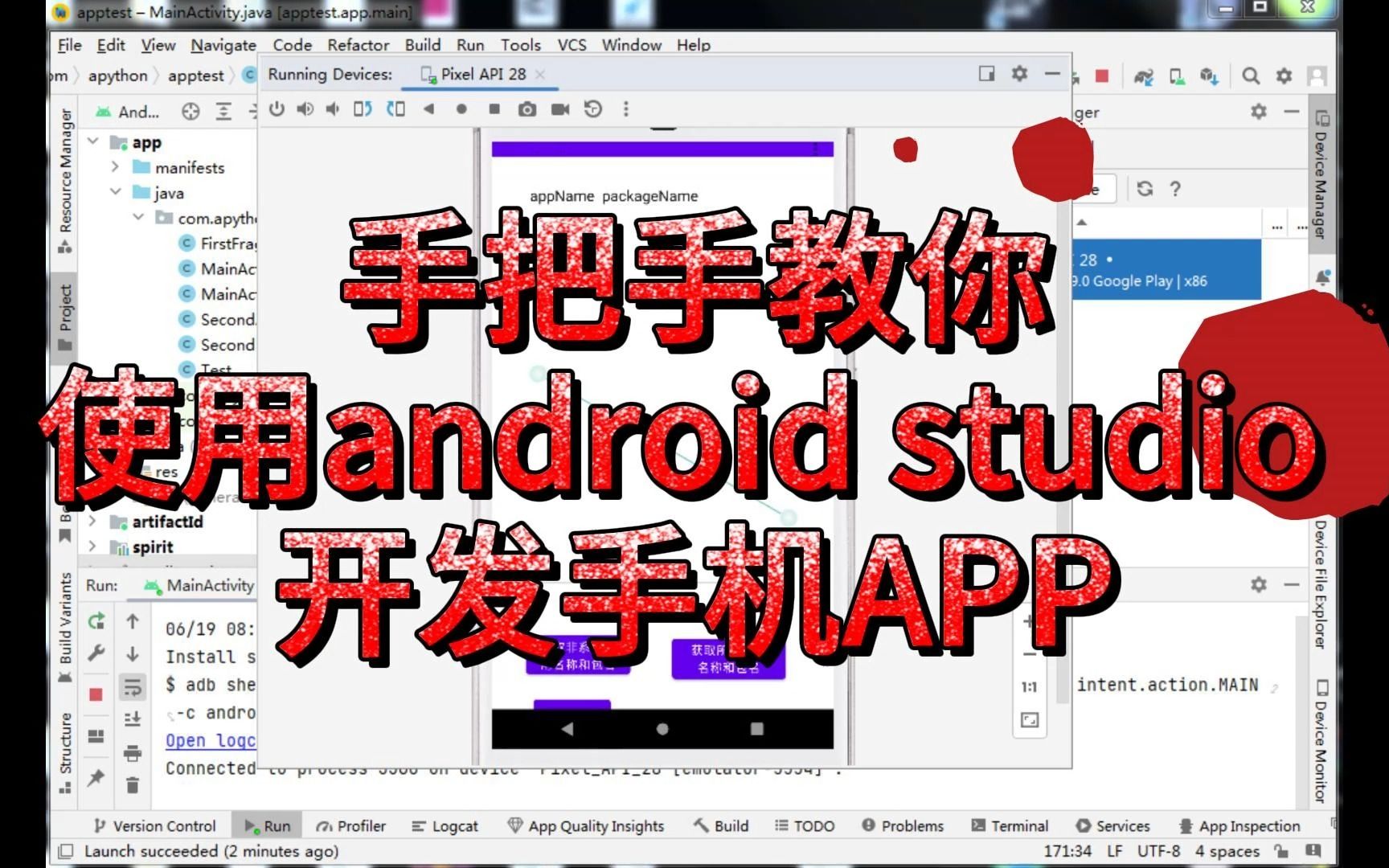This screenshot has width=1389, height=868.
Task: Switch to the Logcat tool window tab
Action: (x=445, y=825)
